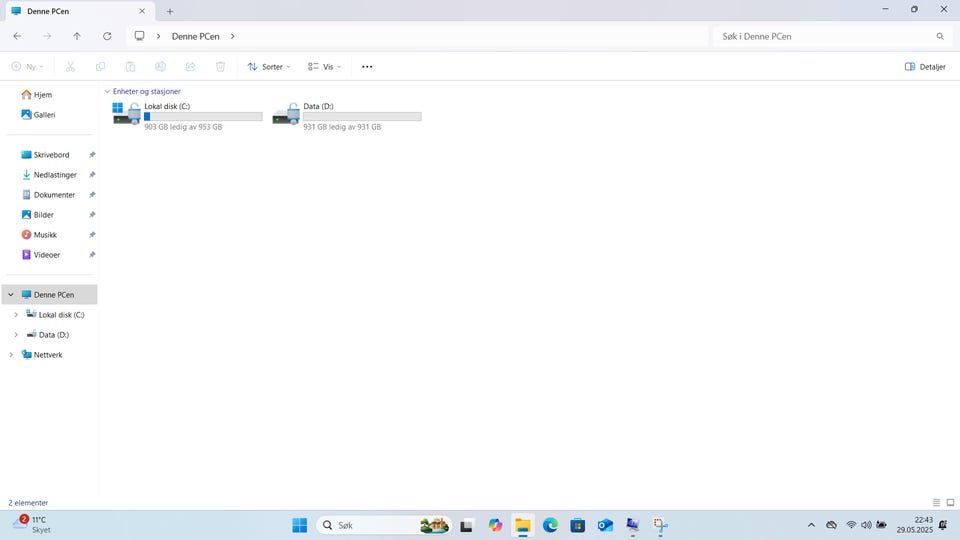Click the forward navigation arrow
Screen dimensions: 960x540
pos(47,36)
